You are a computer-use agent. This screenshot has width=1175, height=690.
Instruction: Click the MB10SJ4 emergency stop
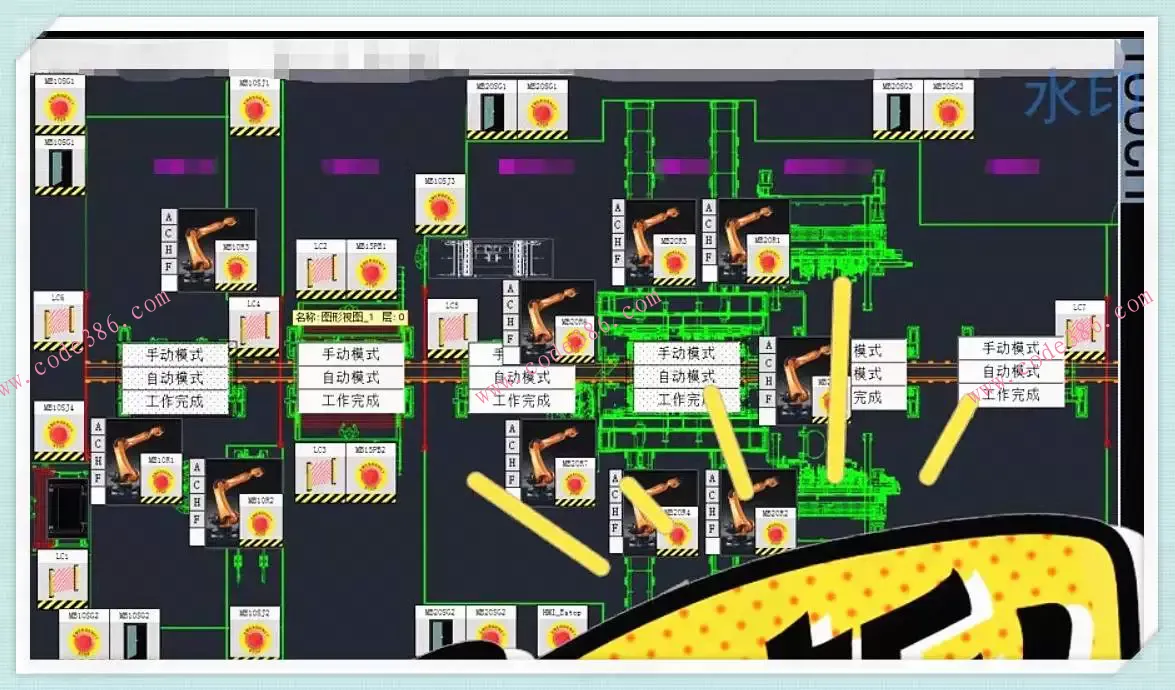coord(59,431)
